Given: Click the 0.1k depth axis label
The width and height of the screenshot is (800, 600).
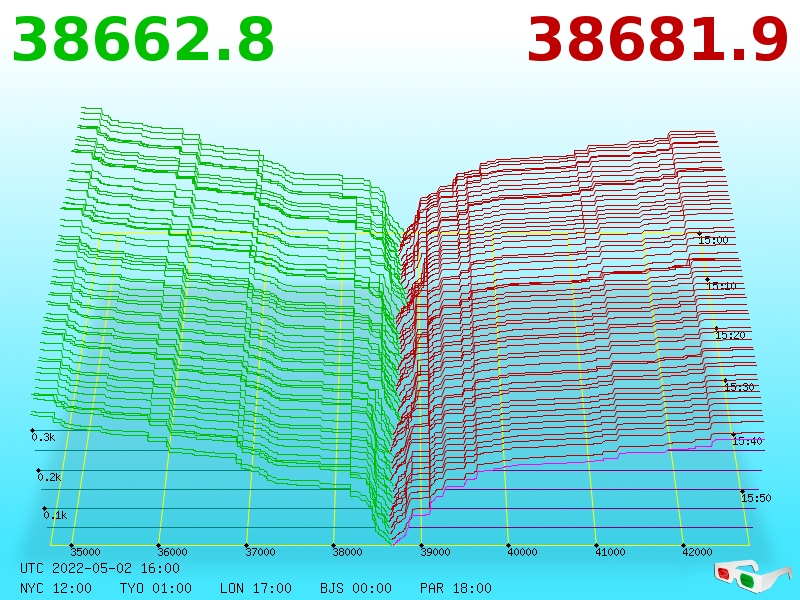Looking at the screenshot, I should [55, 516].
